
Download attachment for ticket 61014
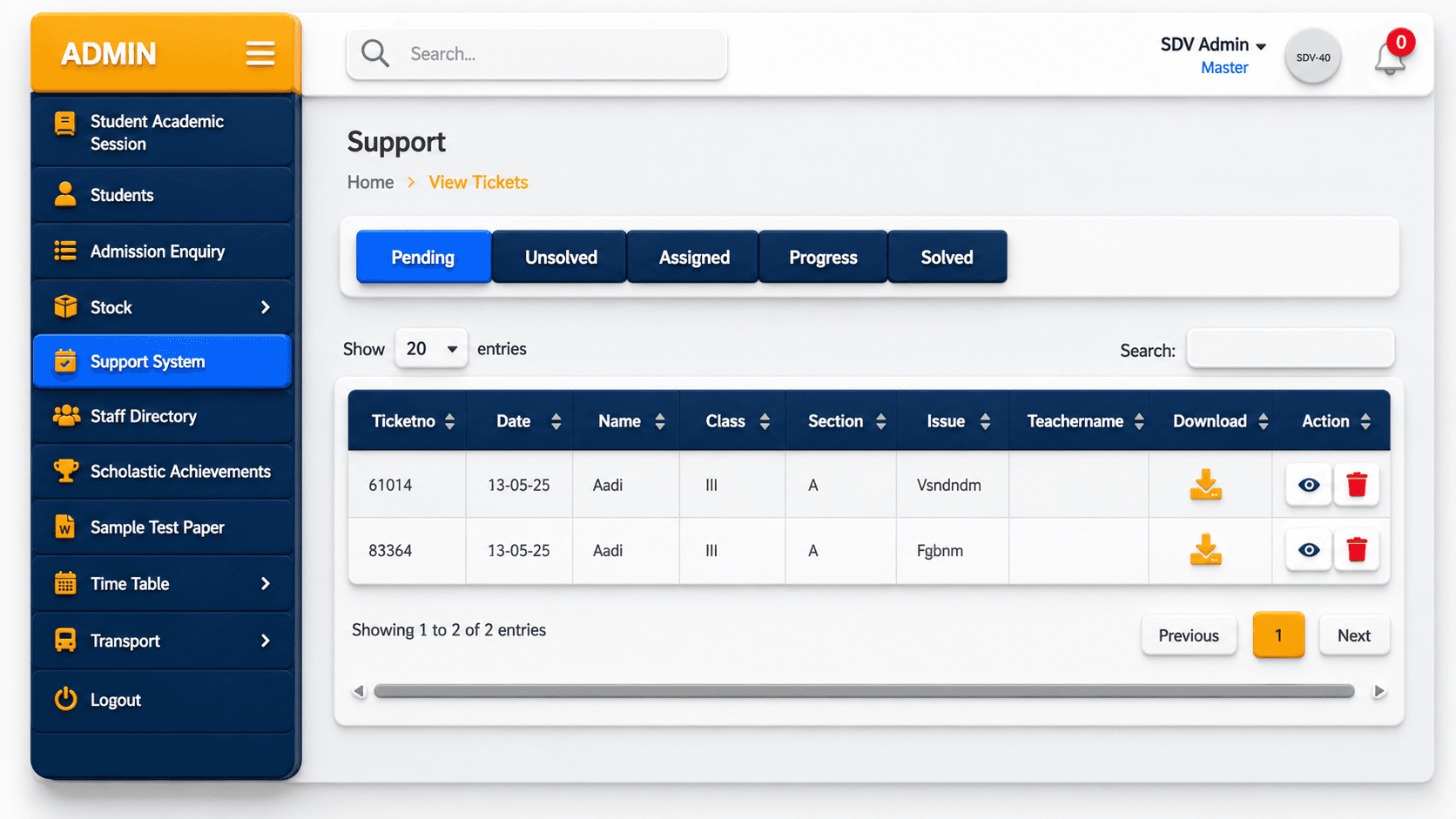pos(1206,484)
